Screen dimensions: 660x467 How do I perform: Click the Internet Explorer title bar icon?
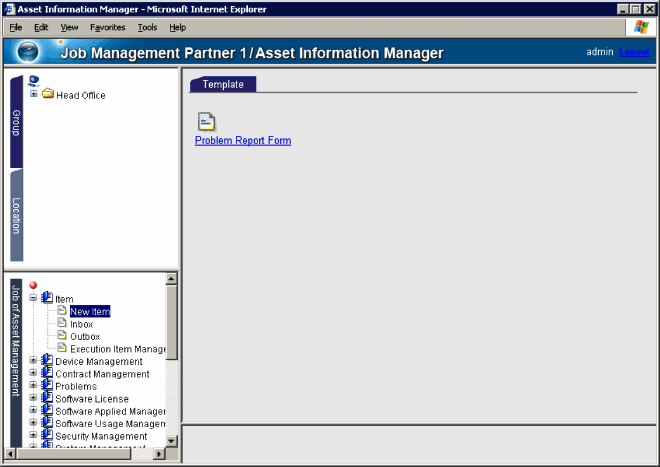pos(10,9)
